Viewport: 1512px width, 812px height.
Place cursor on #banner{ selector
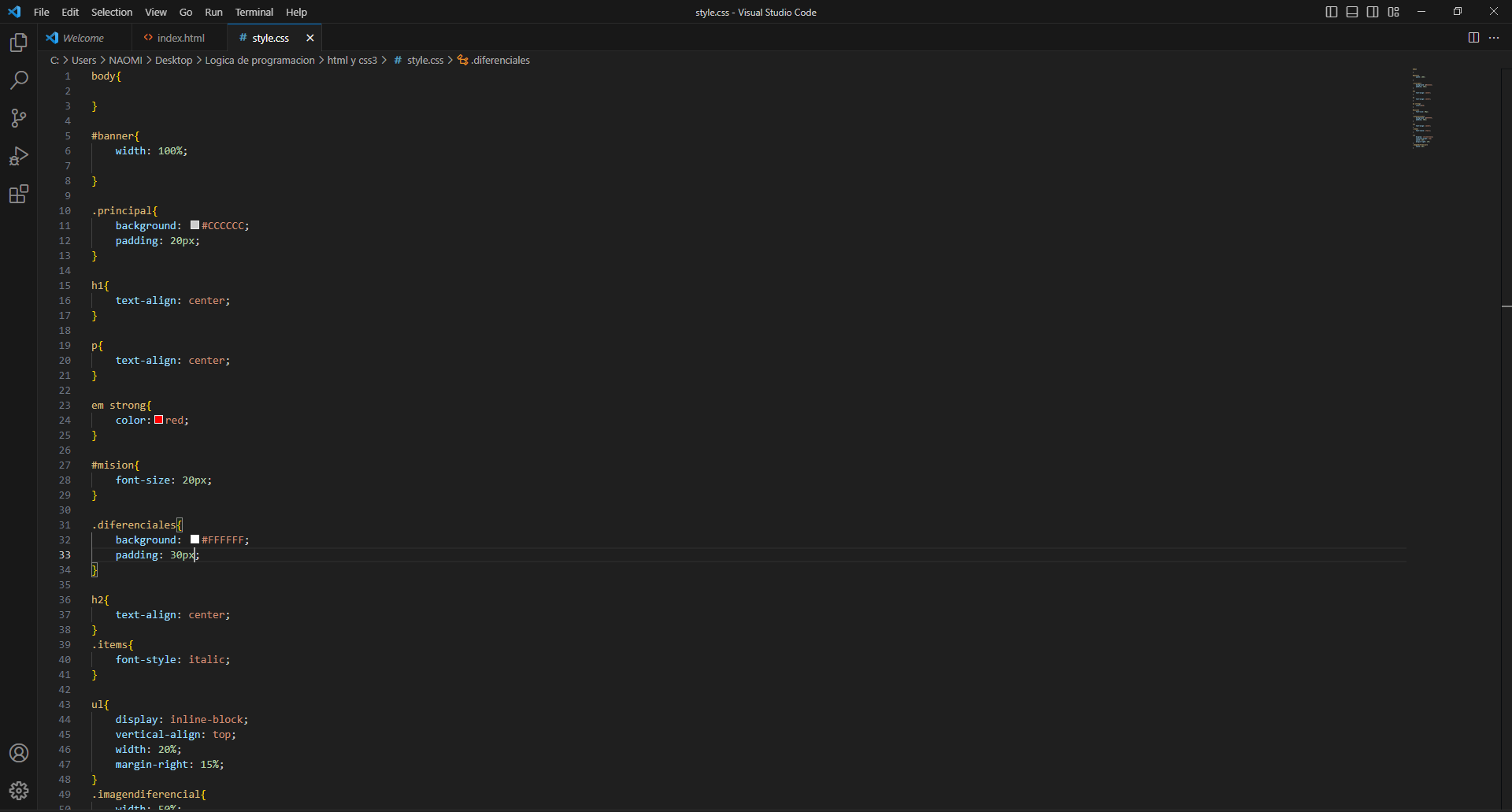coord(115,136)
